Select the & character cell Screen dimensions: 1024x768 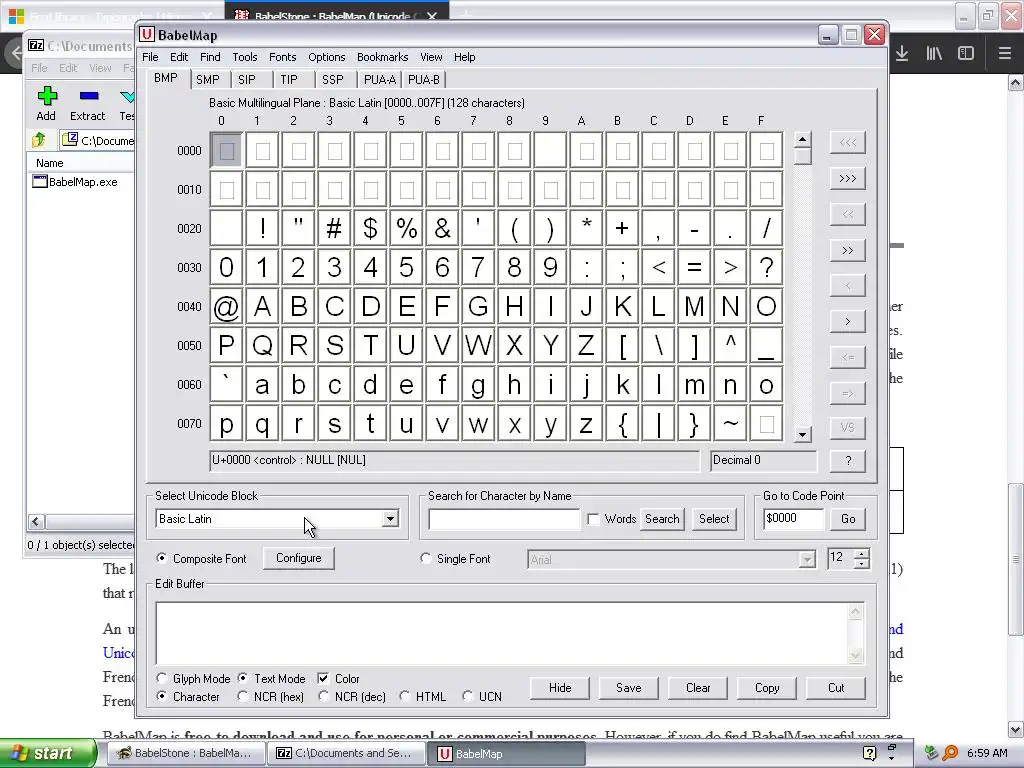(442, 229)
